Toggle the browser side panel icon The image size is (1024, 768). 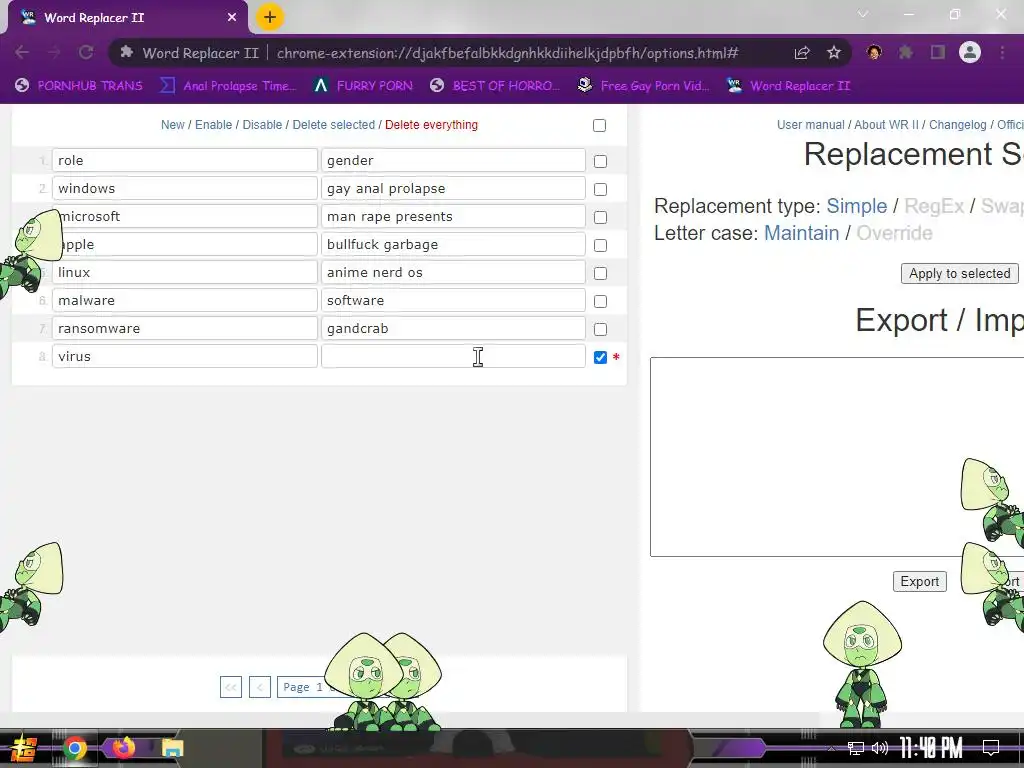(938, 52)
